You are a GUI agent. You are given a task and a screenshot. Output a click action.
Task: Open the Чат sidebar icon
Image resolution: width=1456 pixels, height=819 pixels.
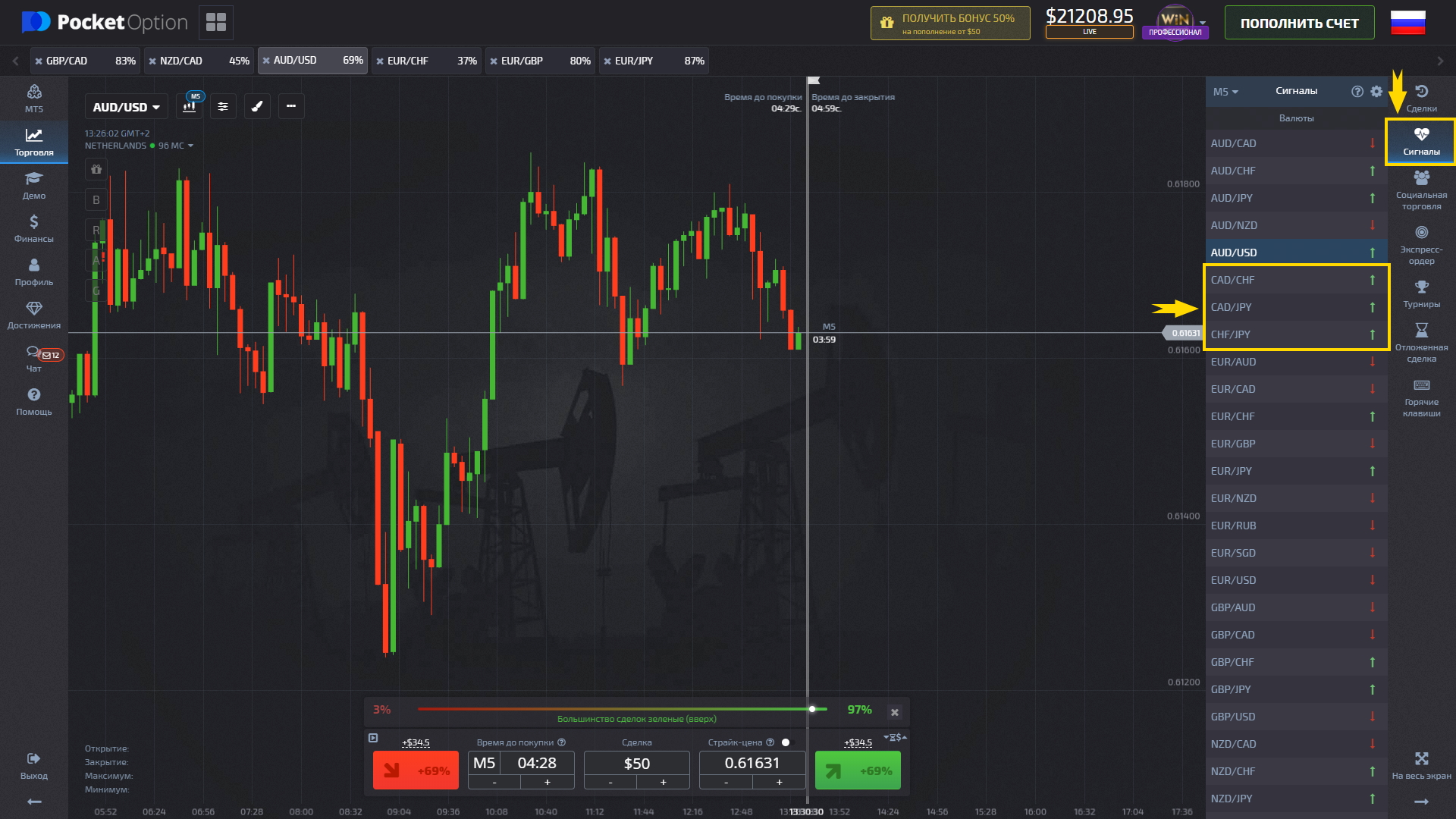click(33, 355)
